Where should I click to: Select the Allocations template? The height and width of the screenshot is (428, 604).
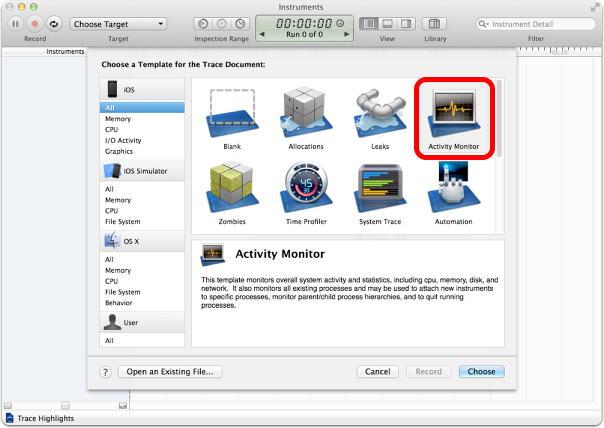pos(306,116)
